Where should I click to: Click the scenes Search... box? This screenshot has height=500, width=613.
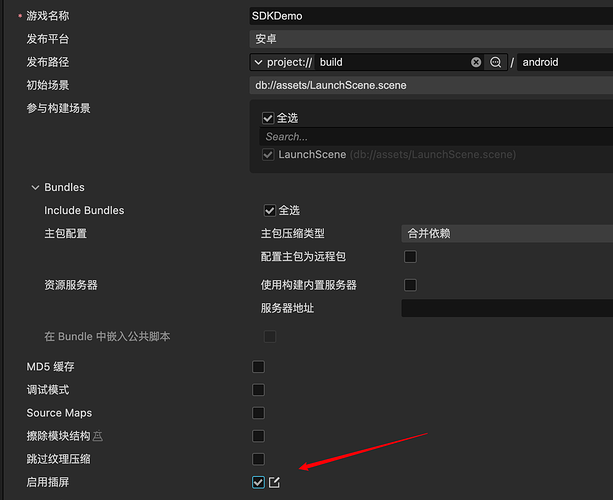[x=436, y=137]
